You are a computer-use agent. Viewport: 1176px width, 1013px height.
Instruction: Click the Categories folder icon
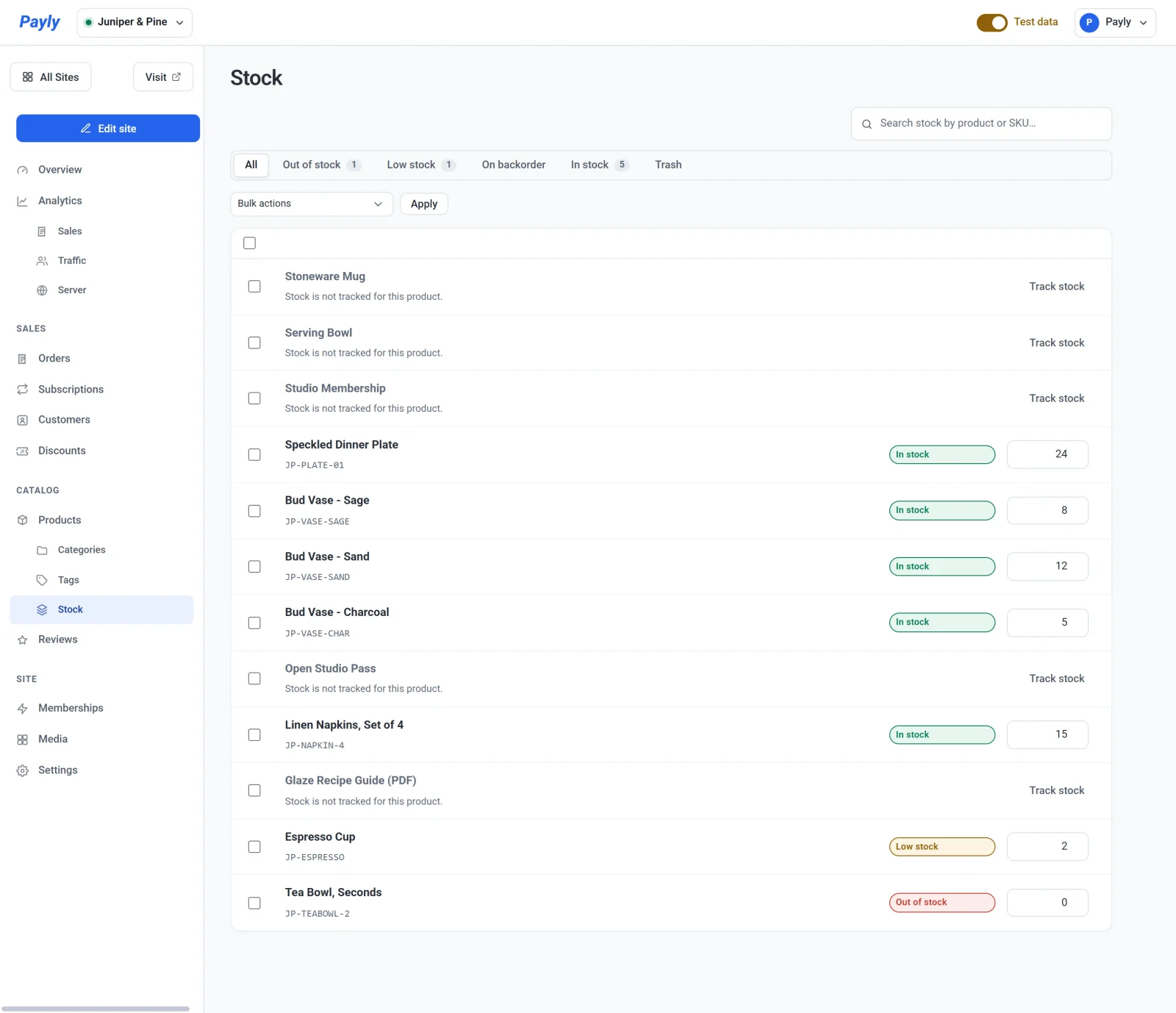42,551
